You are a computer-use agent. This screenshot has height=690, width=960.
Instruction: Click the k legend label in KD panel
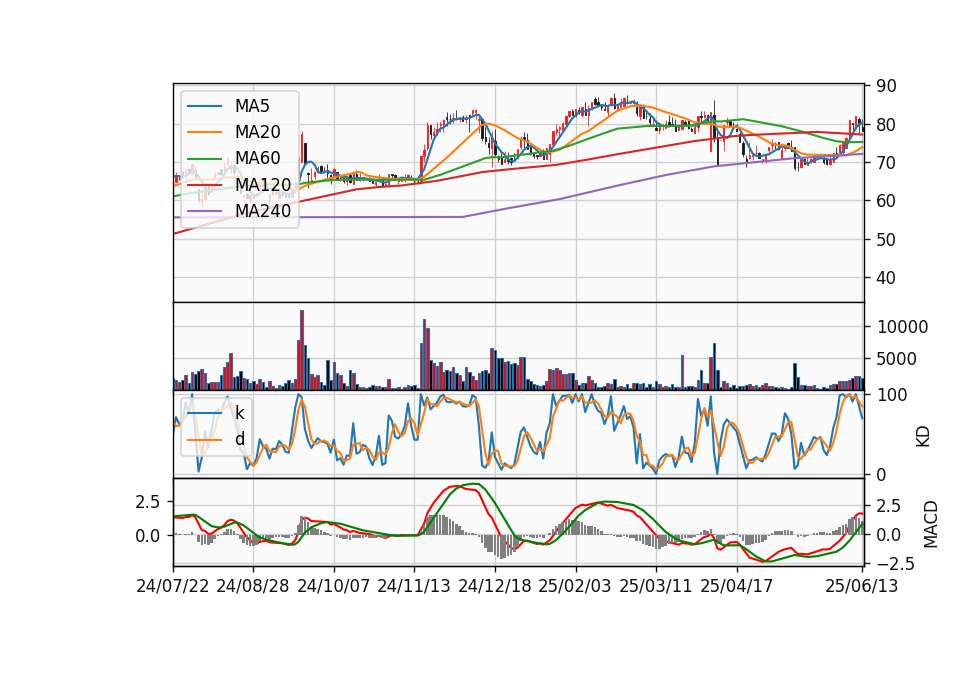coord(239,413)
